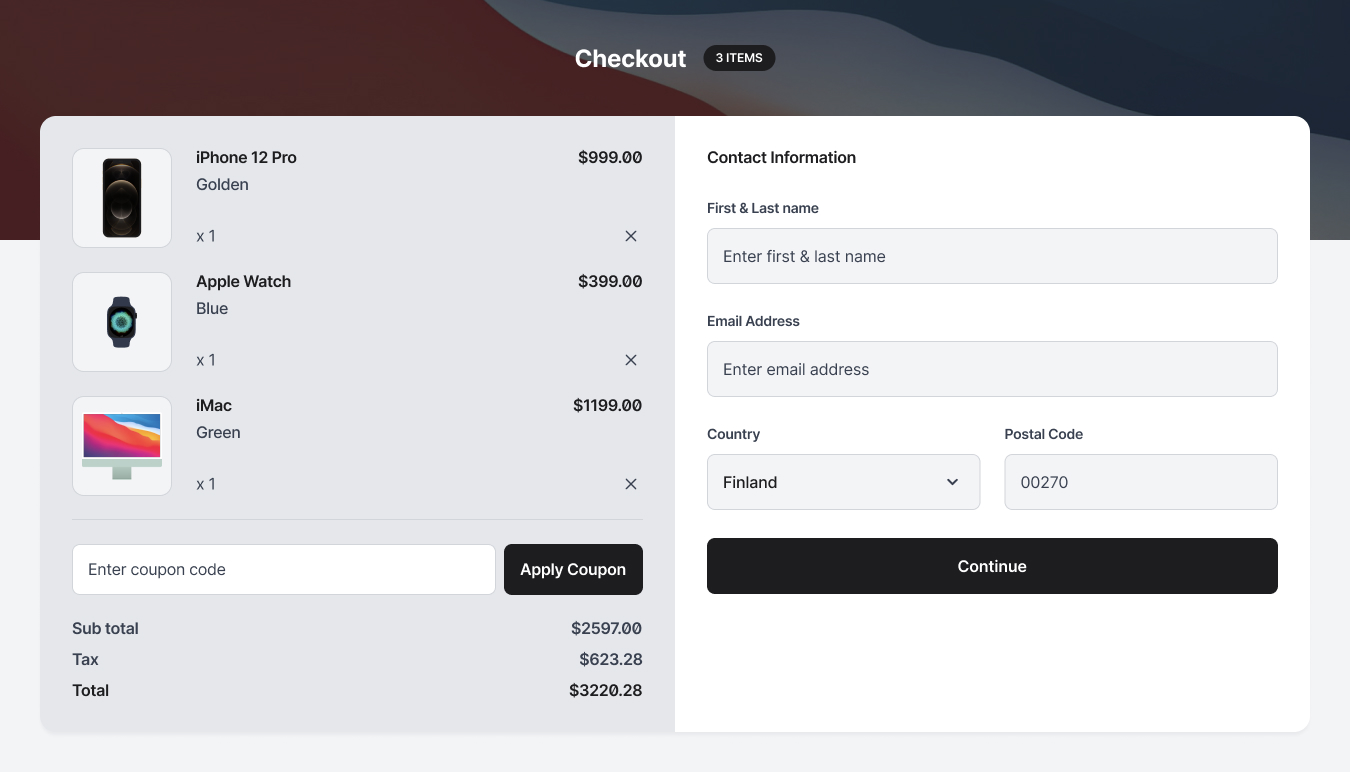This screenshot has width=1350, height=772.
Task: Remove the iPhone 12 Pro from cart
Action: click(x=631, y=236)
